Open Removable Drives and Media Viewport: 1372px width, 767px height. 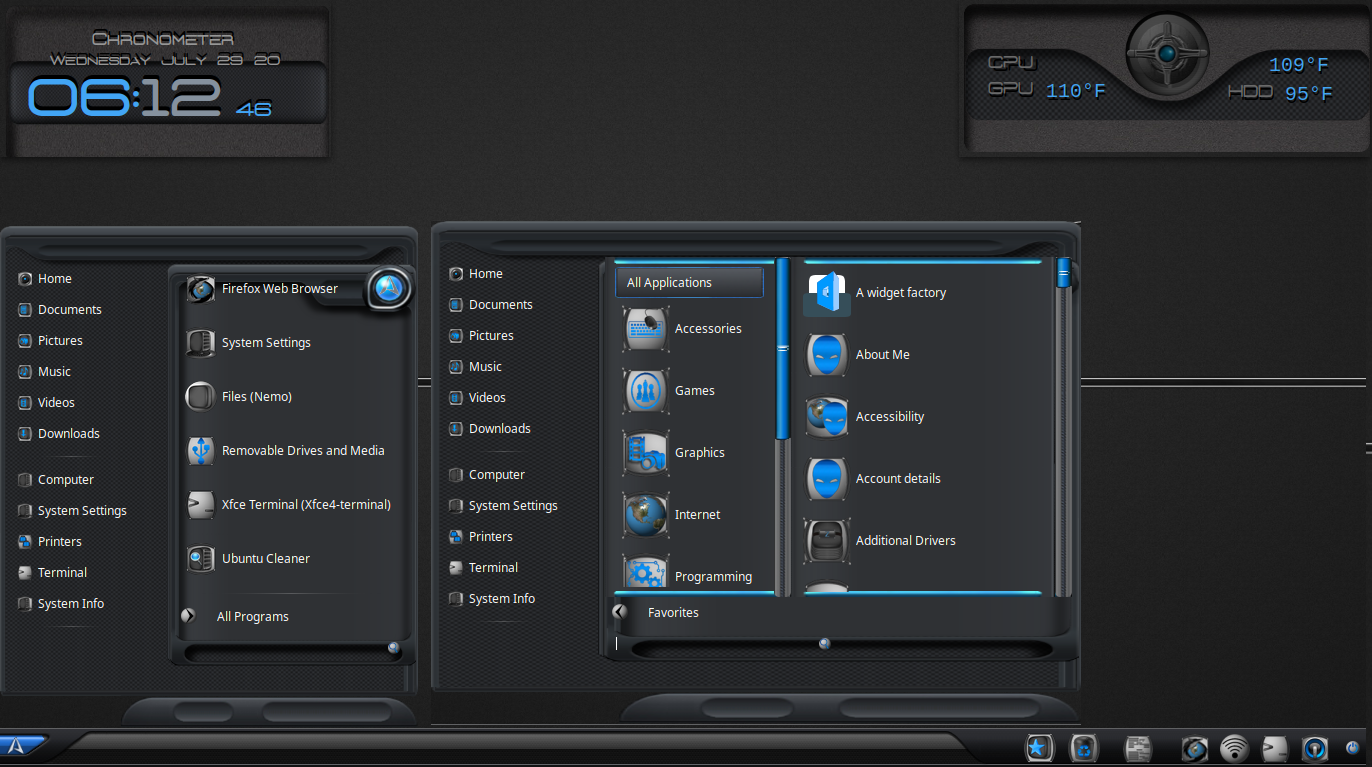pos(302,451)
